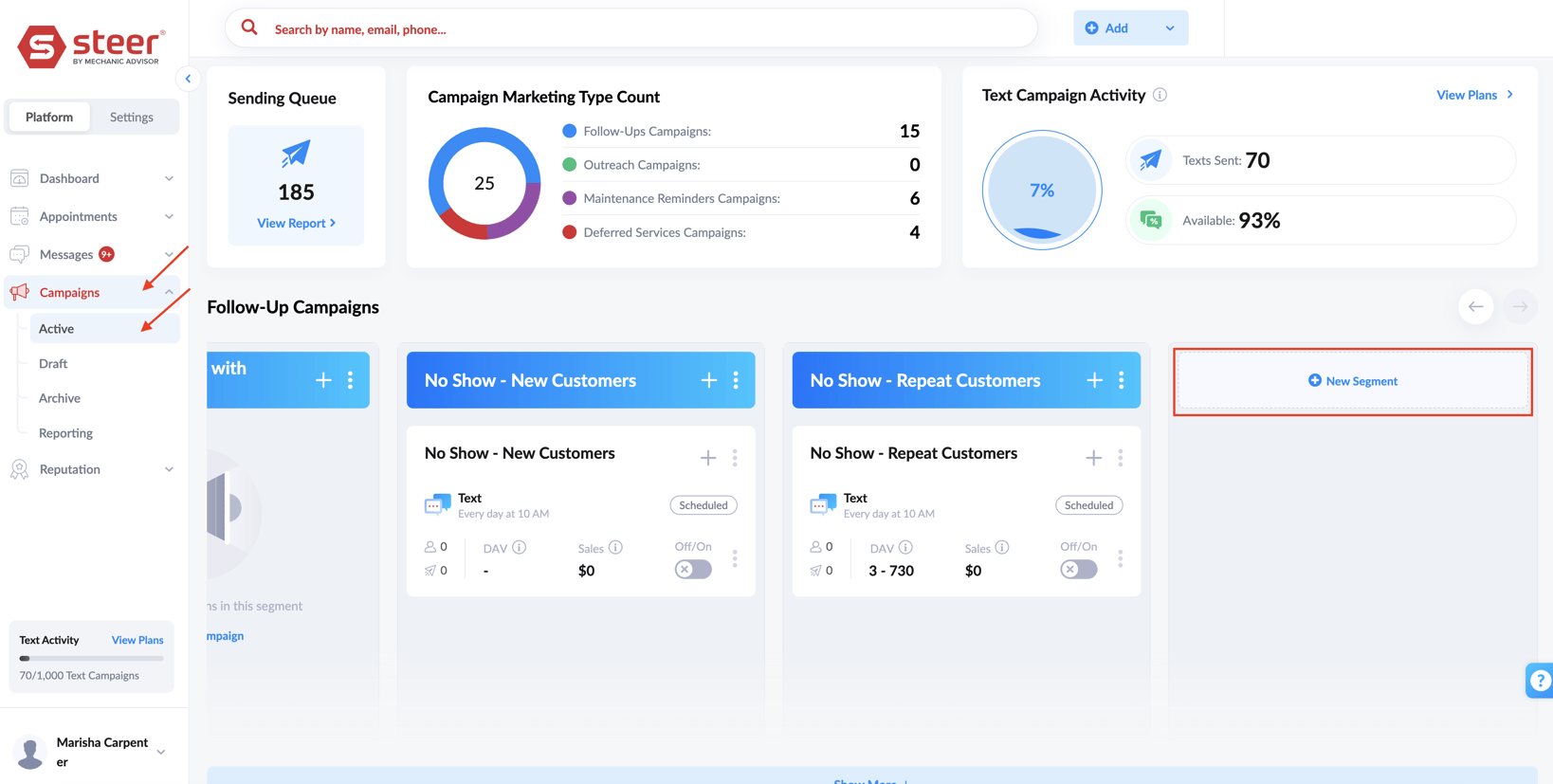Screen dimensions: 1553x784
Task: Click the info icon beside Text Campaign Activity
Action: (1160, 95)
